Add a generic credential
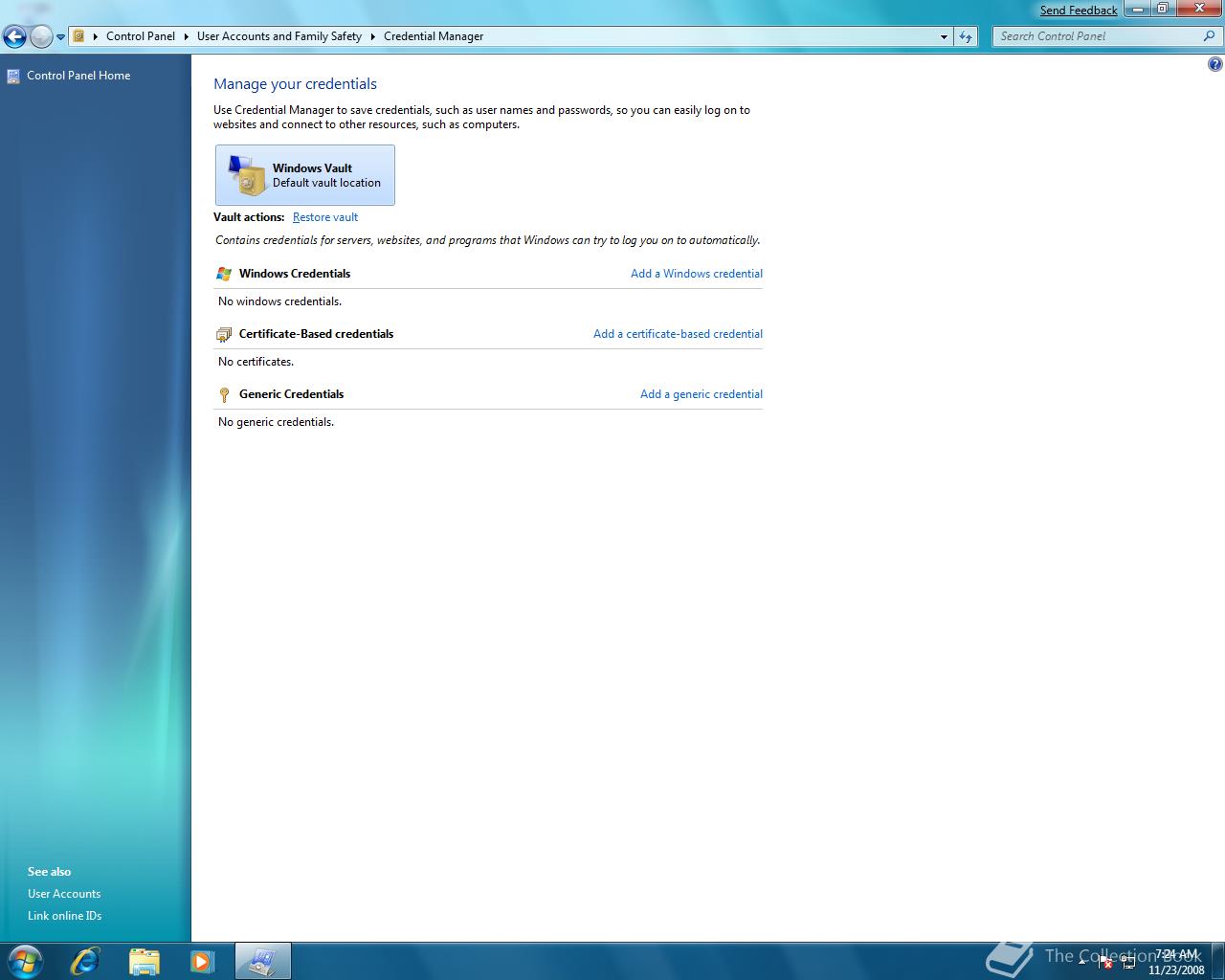 coord(702,394)
